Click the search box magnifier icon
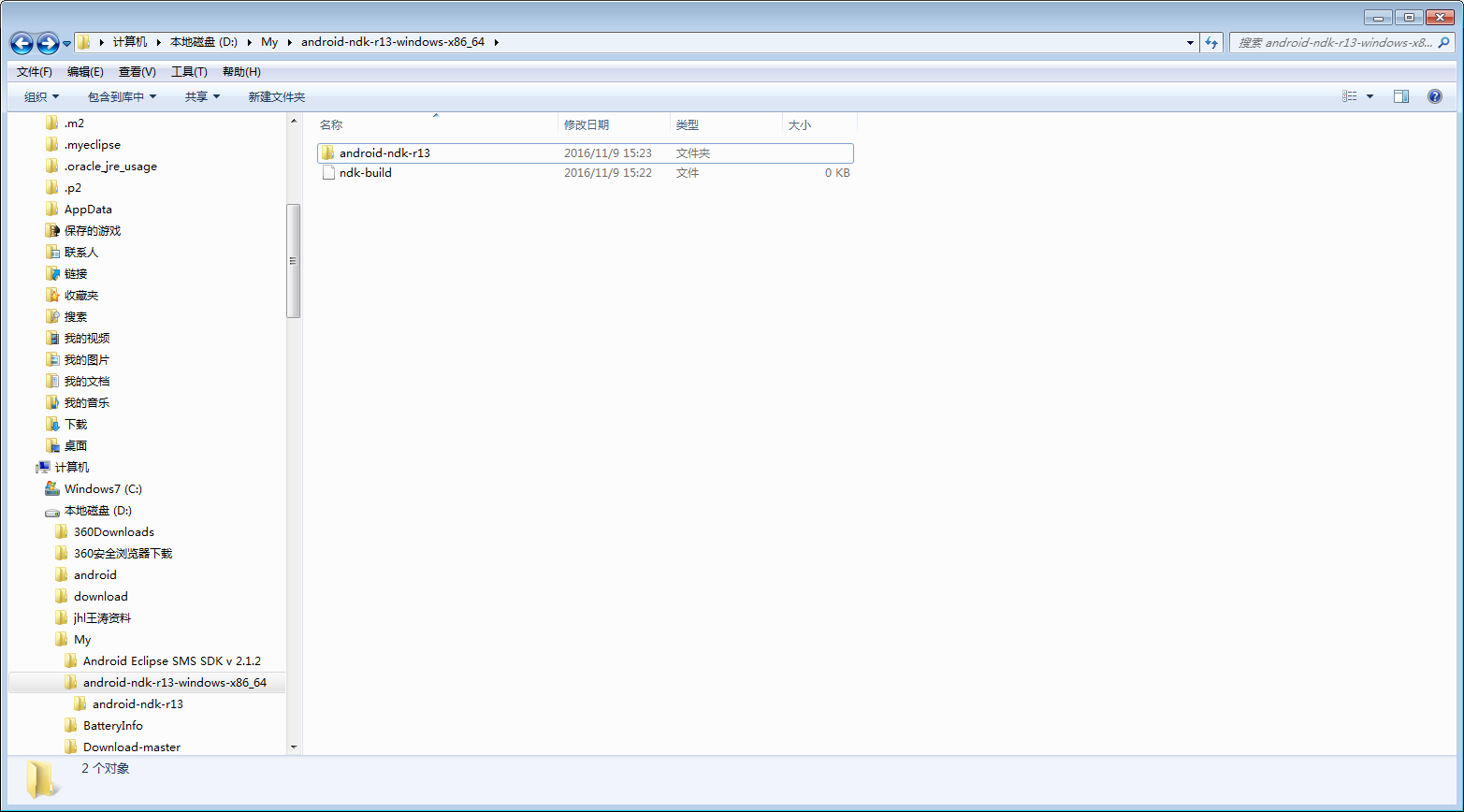 1444,42
